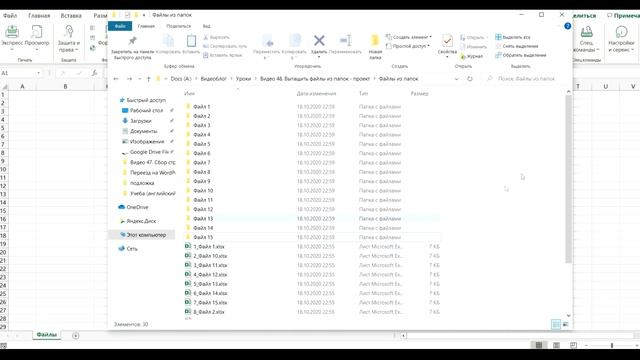Select file 5_Файл 13.xlsx

(210, 284)
